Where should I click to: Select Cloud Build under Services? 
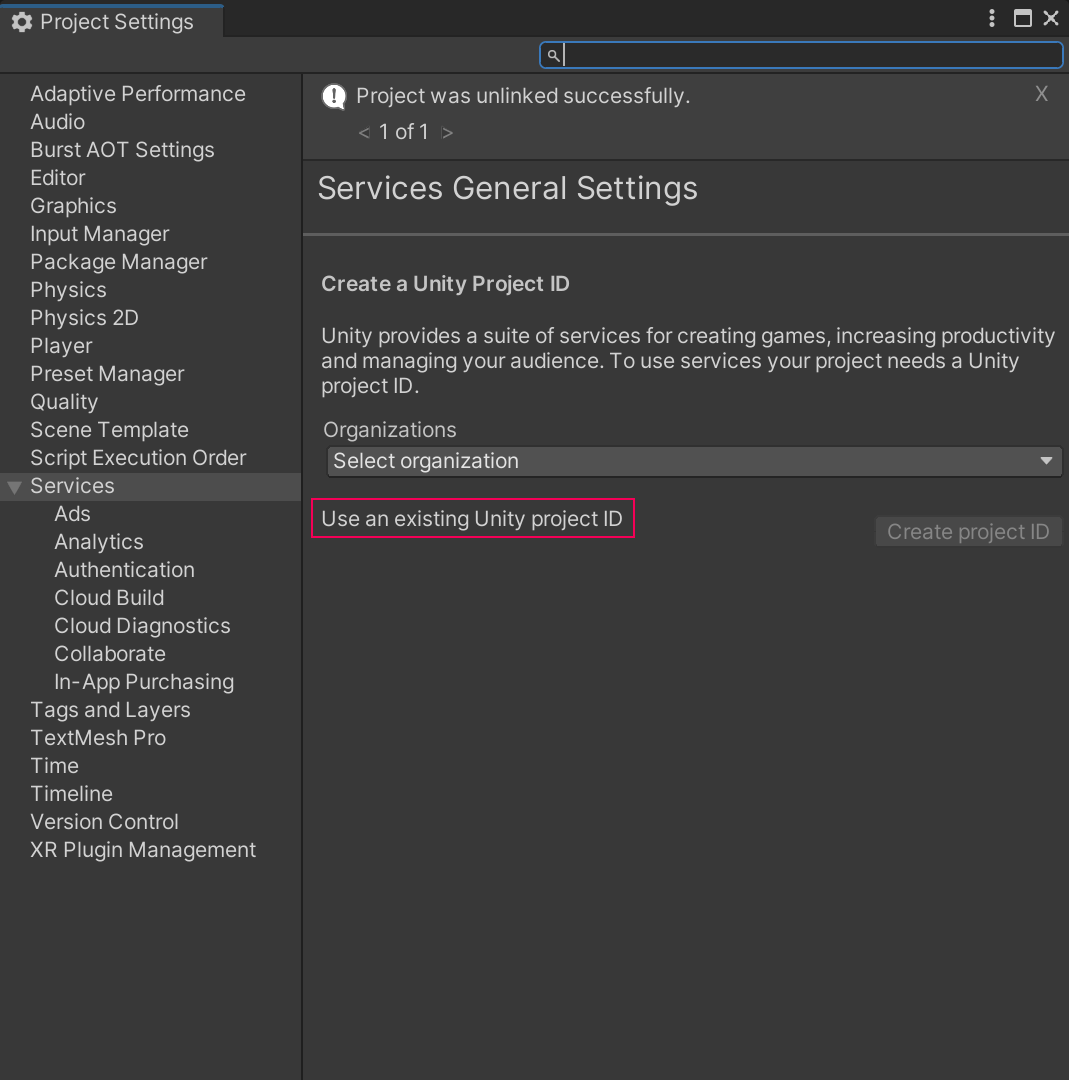[109, 598]
